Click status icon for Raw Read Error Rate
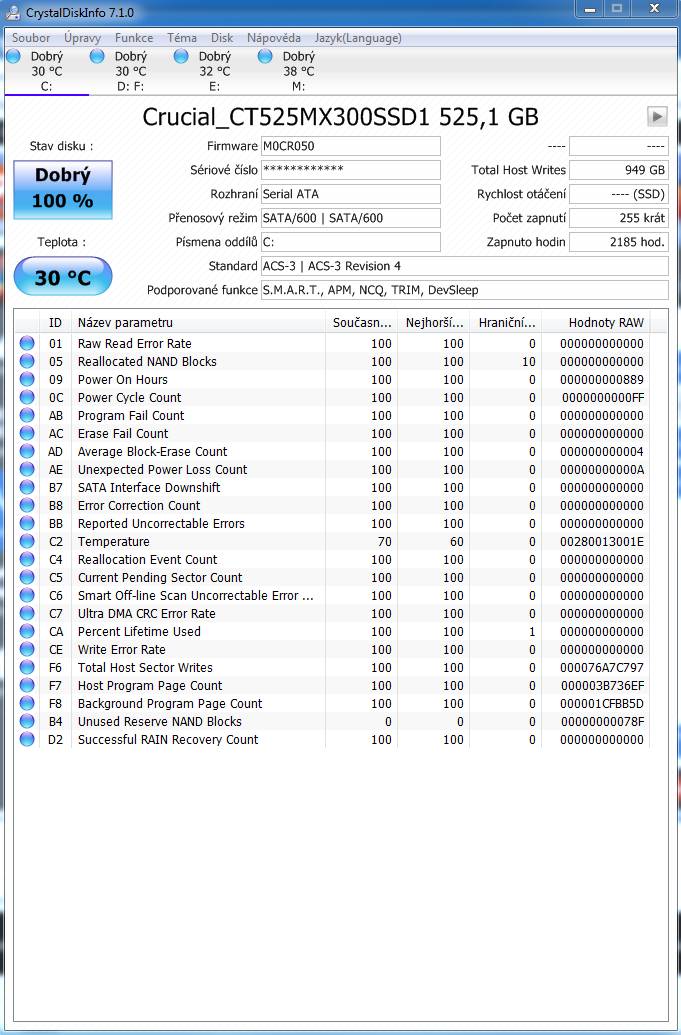 click(x=27, y=343)
